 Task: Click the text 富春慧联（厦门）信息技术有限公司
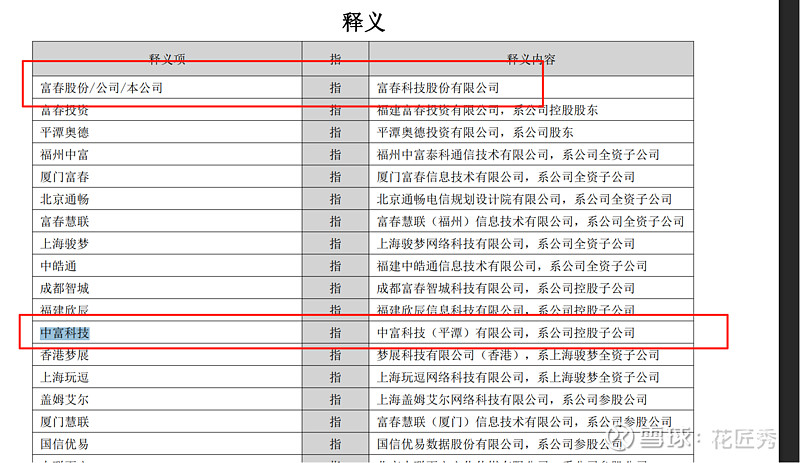click(475, 422)
